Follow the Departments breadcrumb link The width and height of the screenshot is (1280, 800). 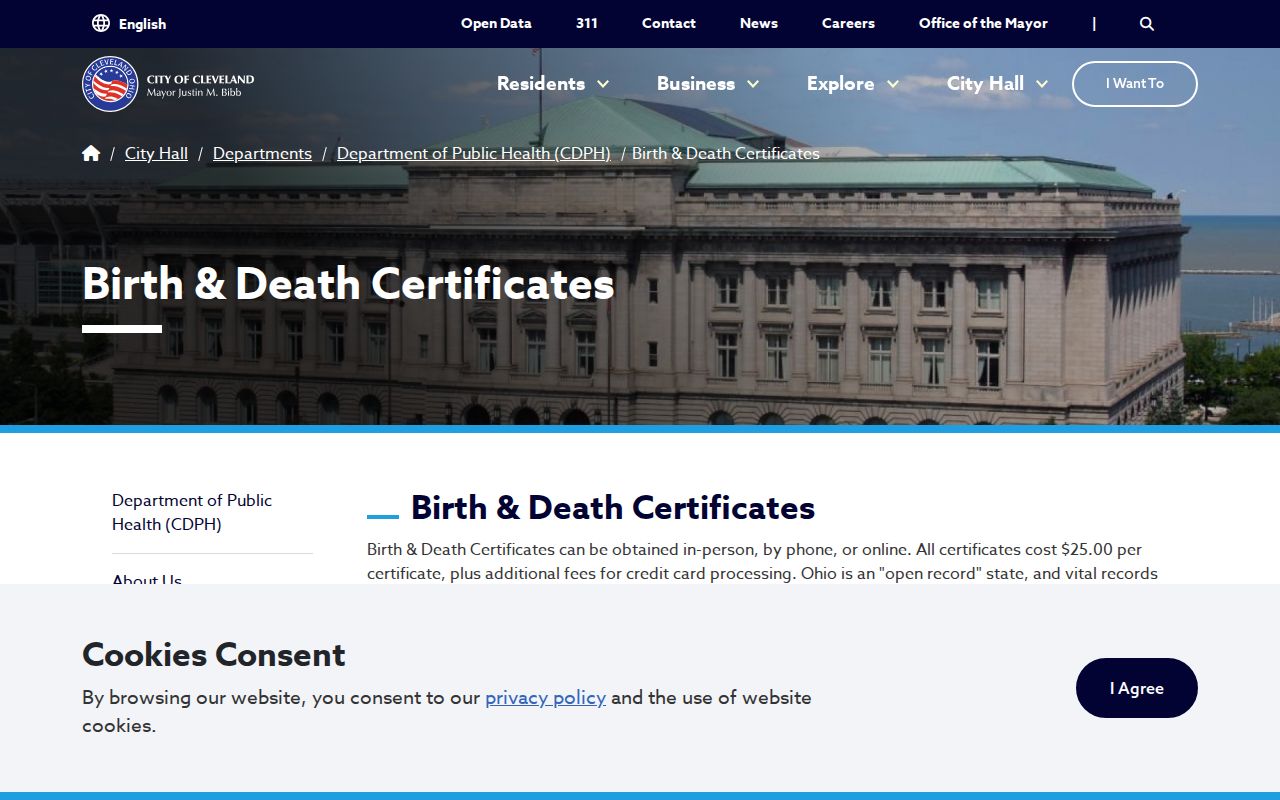262,153
